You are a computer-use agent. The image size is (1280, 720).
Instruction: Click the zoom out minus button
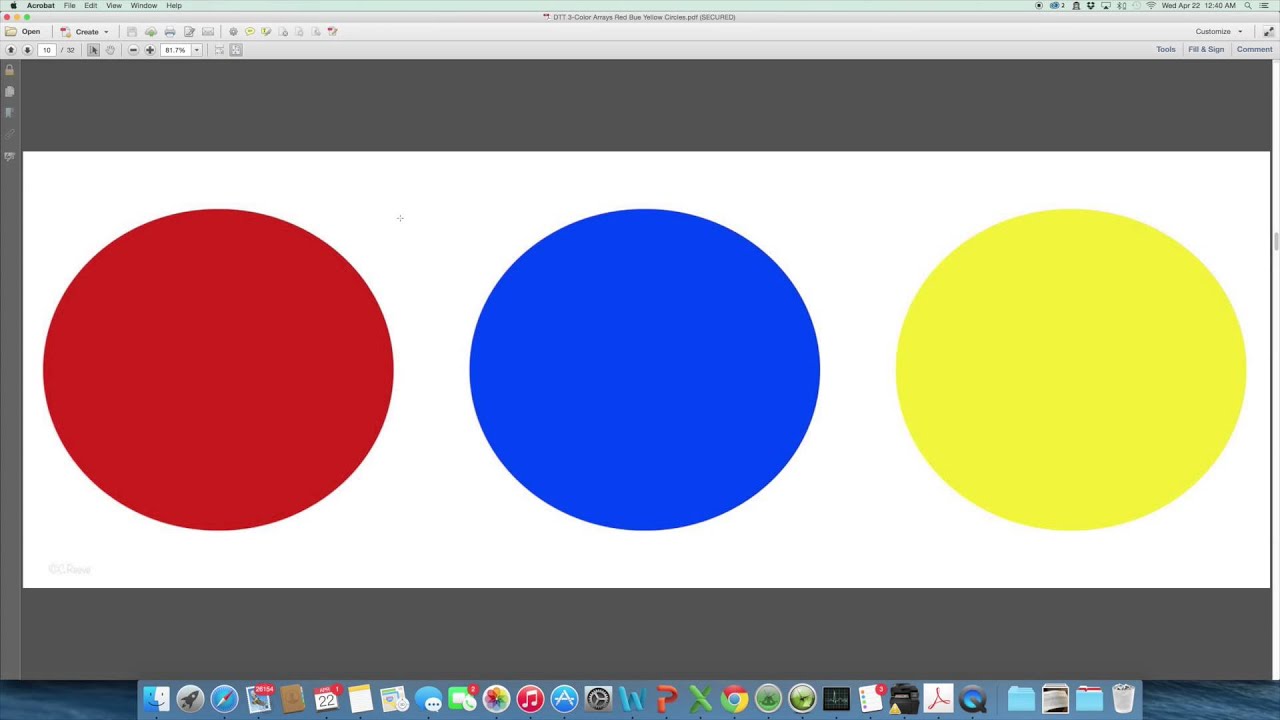[x=133, y=50]
